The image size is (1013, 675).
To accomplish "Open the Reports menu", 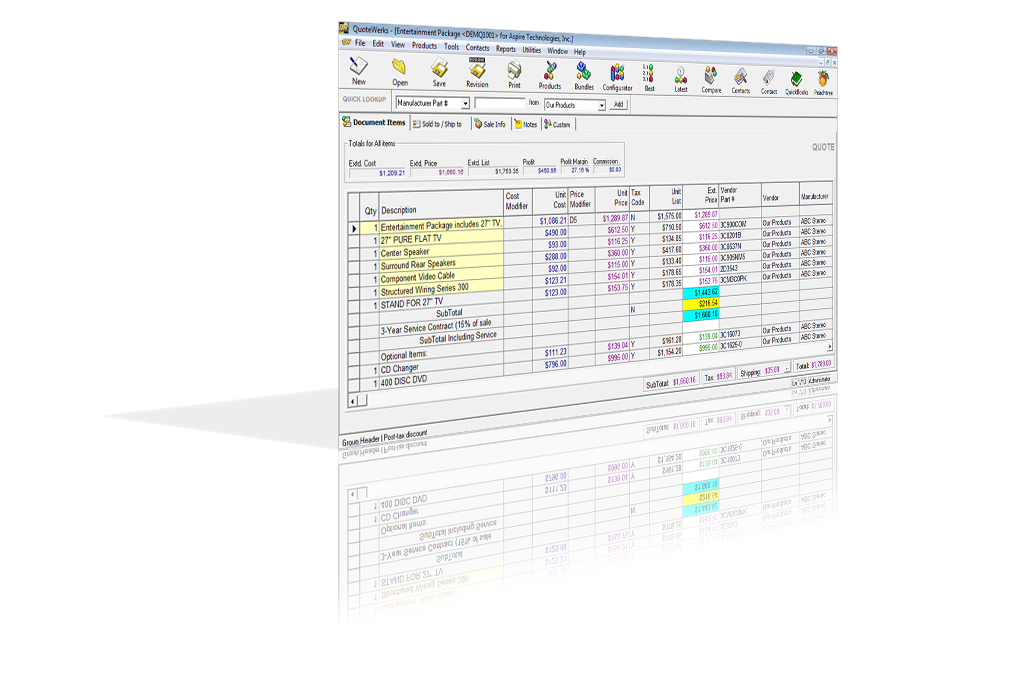I will [x=506, y=48].
